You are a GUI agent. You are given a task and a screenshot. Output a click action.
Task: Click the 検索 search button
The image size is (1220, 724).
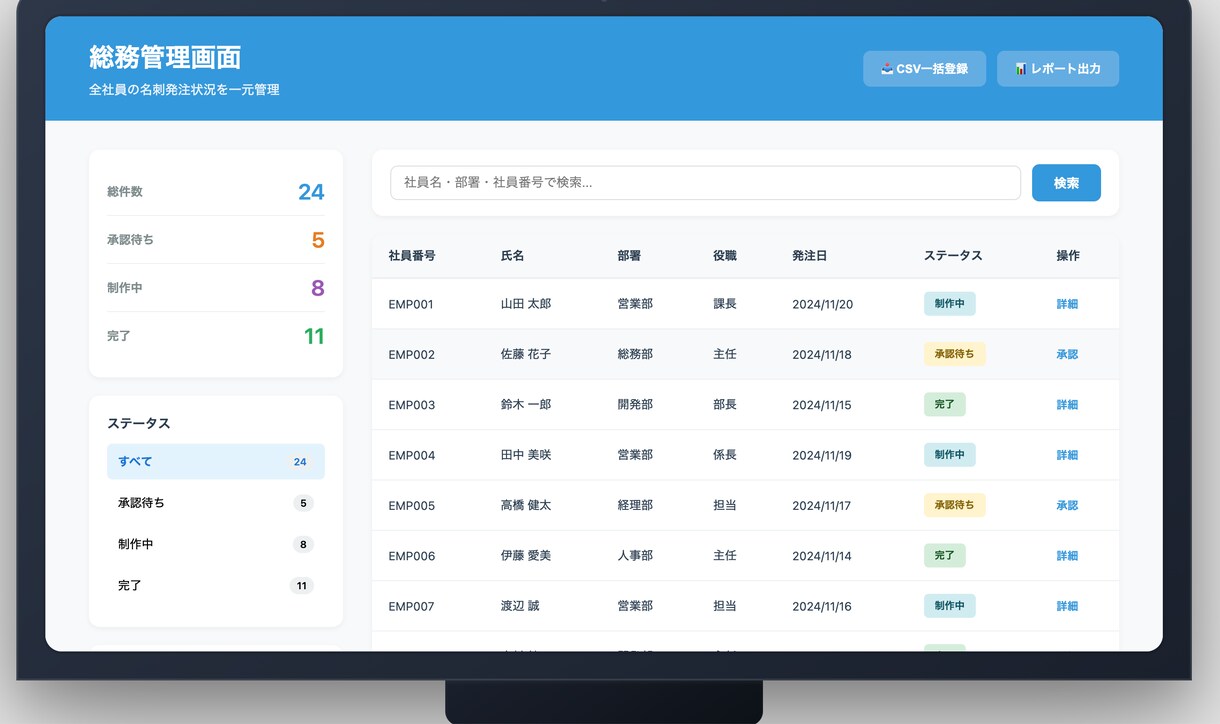[x=1066, y=183]
